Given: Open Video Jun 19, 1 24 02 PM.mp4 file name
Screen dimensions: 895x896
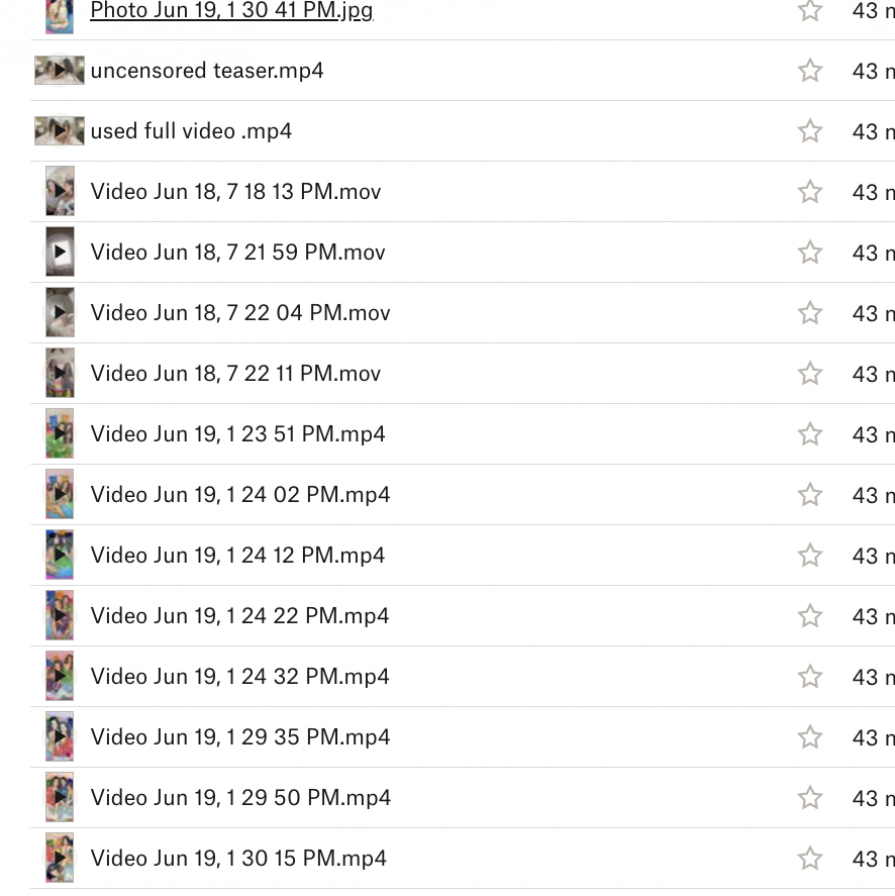Looking at the screenshot, I should tap(240, 495).
